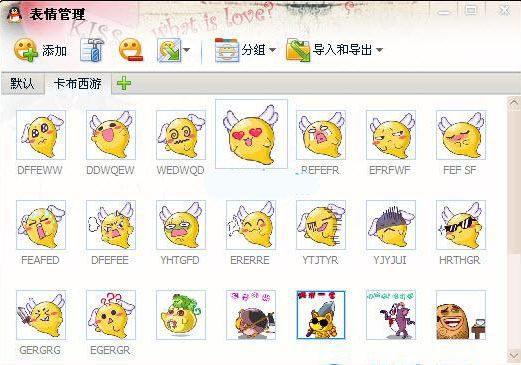Click the YTJTYR label text

point(320,260)
